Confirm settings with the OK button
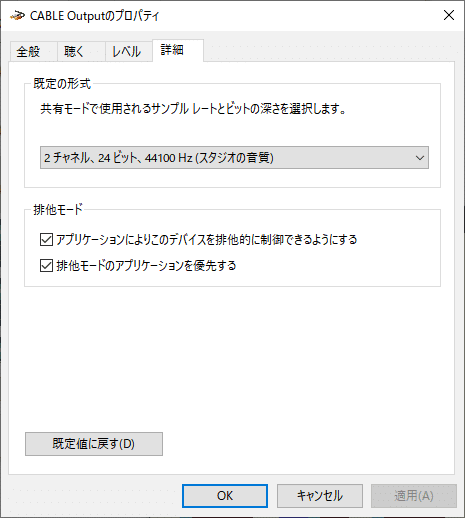The height and width of the screenshot is (518, 465). coord(225,496)
